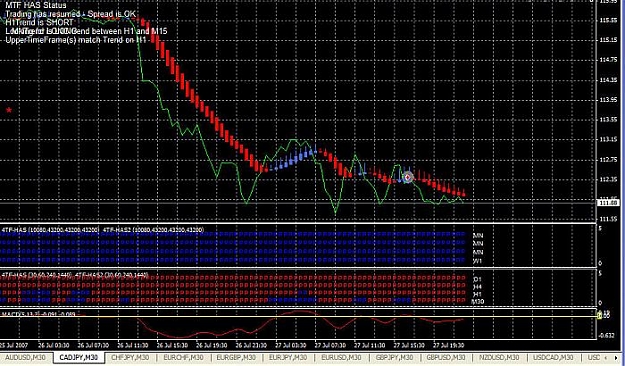Click the D1 timeframe row label
This screenshot has width=625, height=366.
click(478, 279)
